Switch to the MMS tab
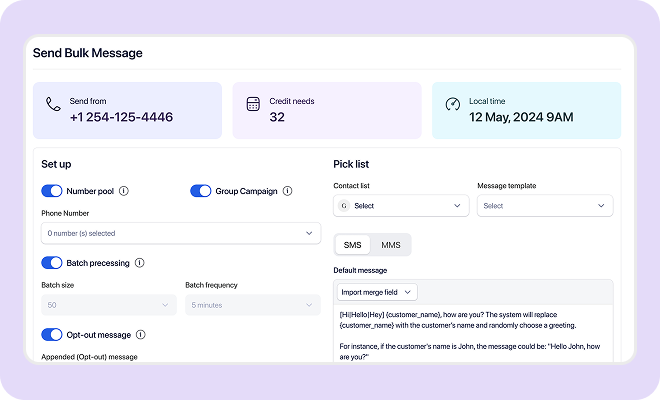This screenshot has width=660, height=400. click(x=391, y=245)
